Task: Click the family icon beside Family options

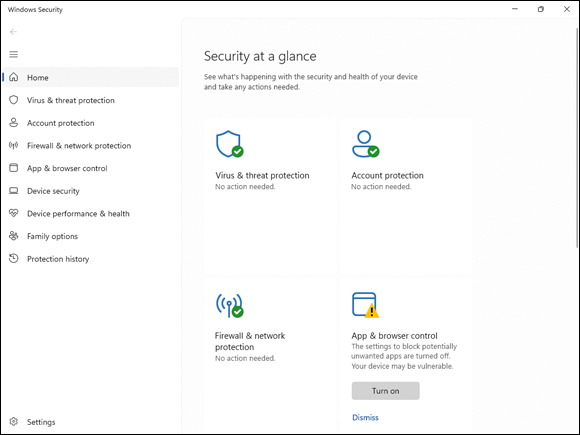Action: pyautogui.click(x=14, y=236)
